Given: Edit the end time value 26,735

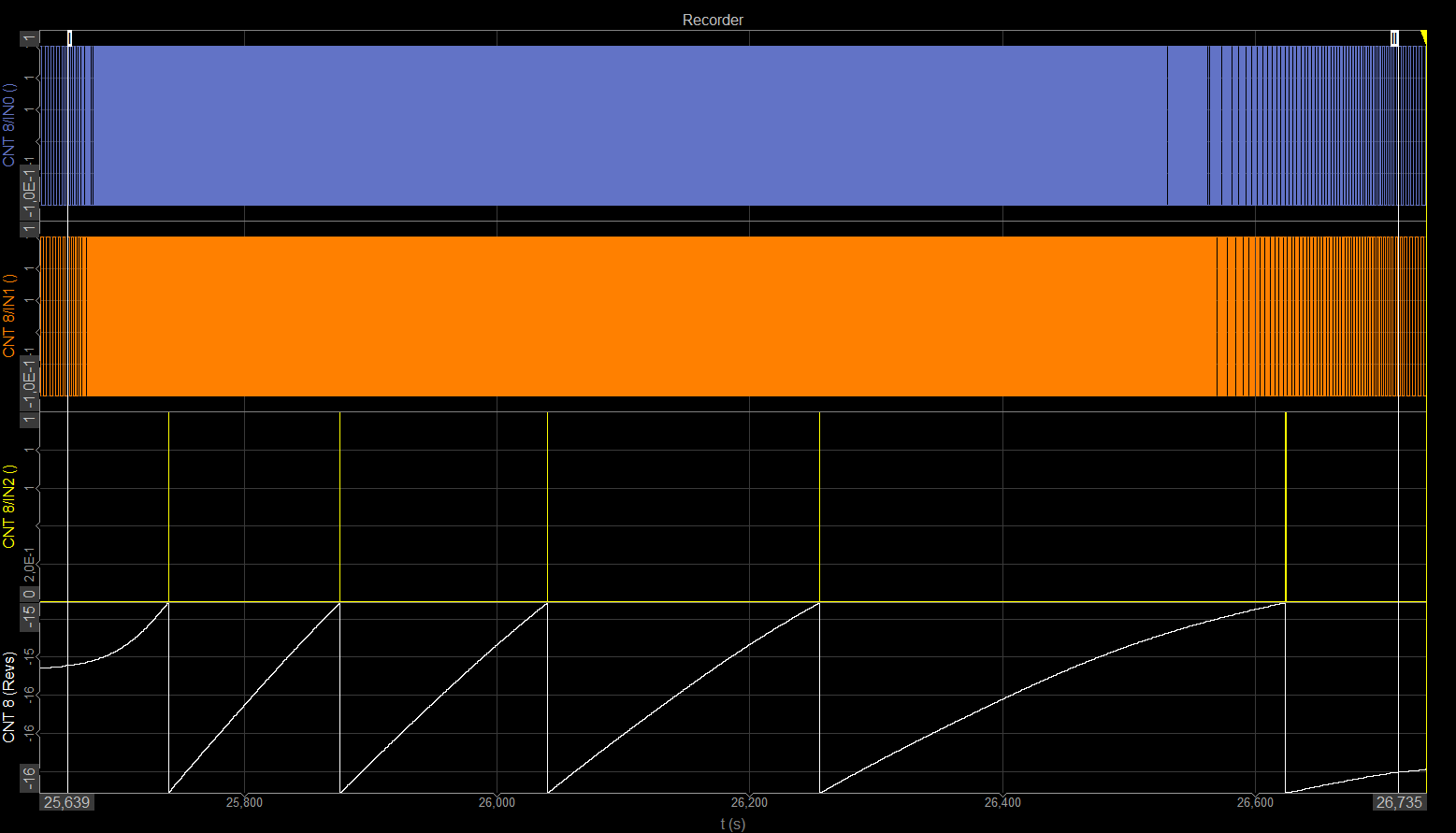Looking at the screenshot, I should pos(1399,802).
